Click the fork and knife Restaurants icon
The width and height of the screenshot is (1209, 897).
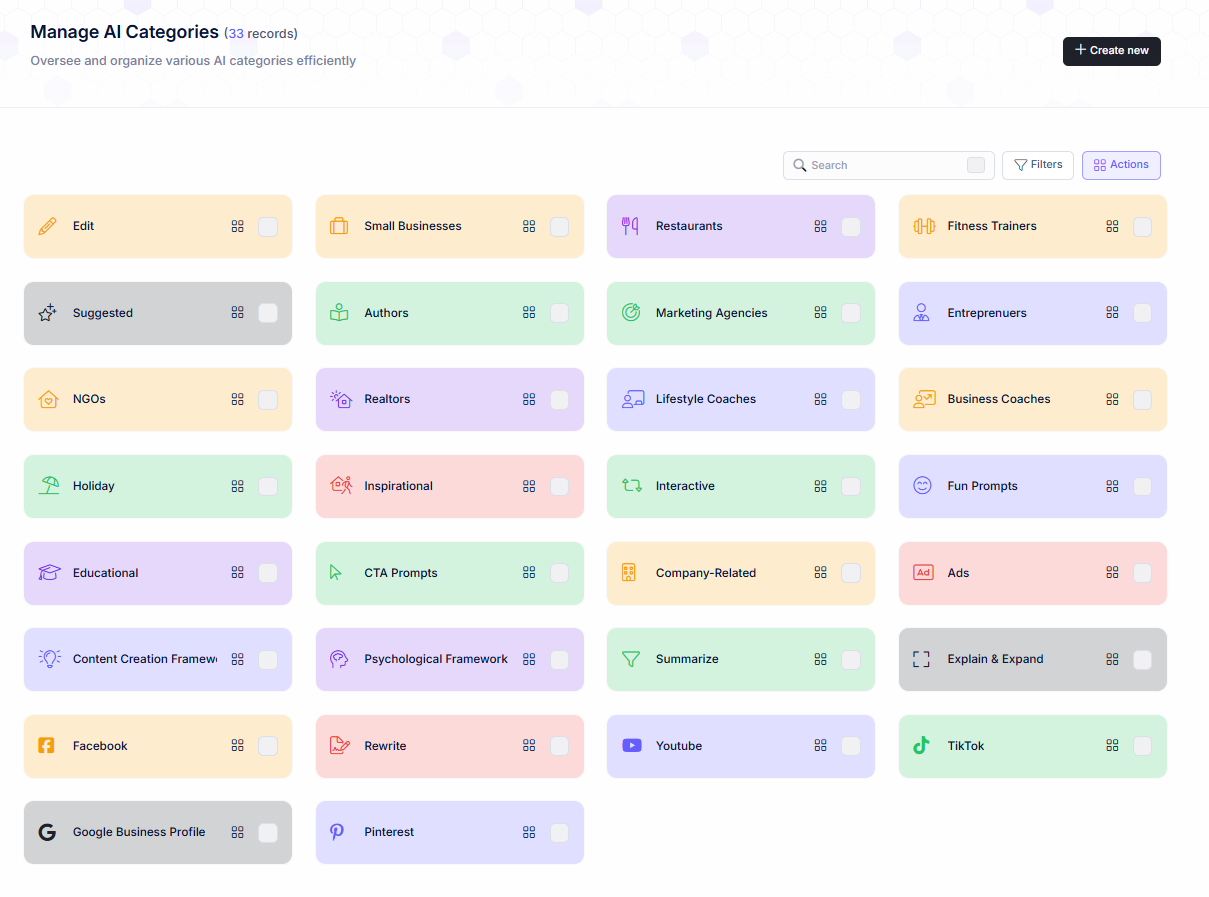(x=630, y=227)
